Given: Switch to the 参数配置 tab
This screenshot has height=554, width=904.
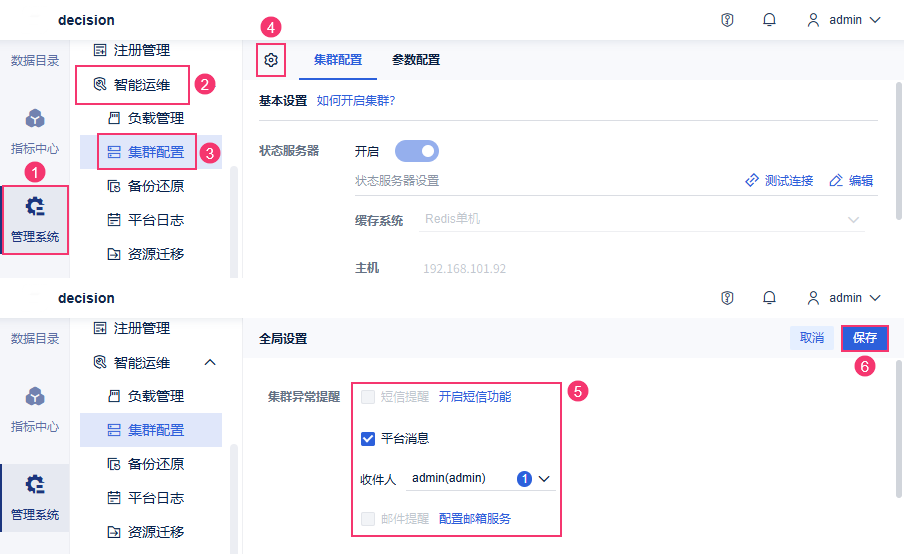Looking at the screenshot, I should (x=415, y=60).
